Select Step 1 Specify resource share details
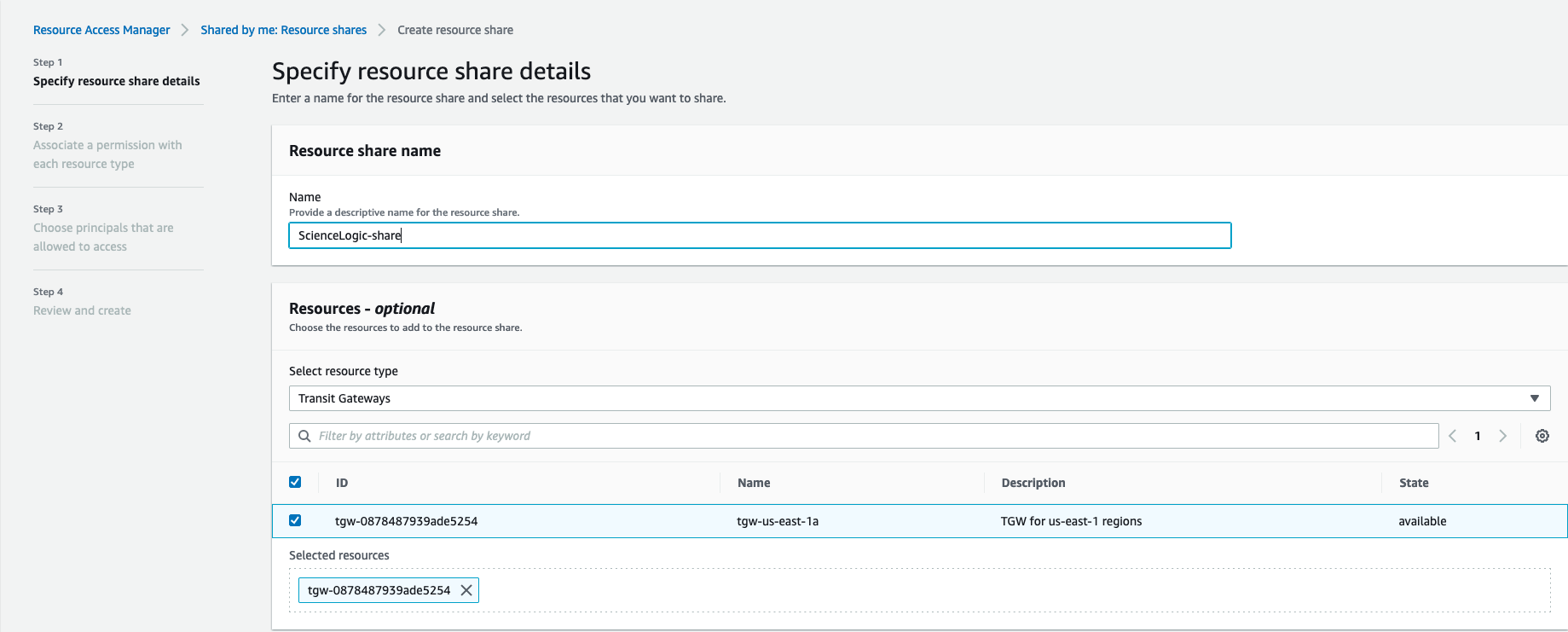 click(117, 81)
